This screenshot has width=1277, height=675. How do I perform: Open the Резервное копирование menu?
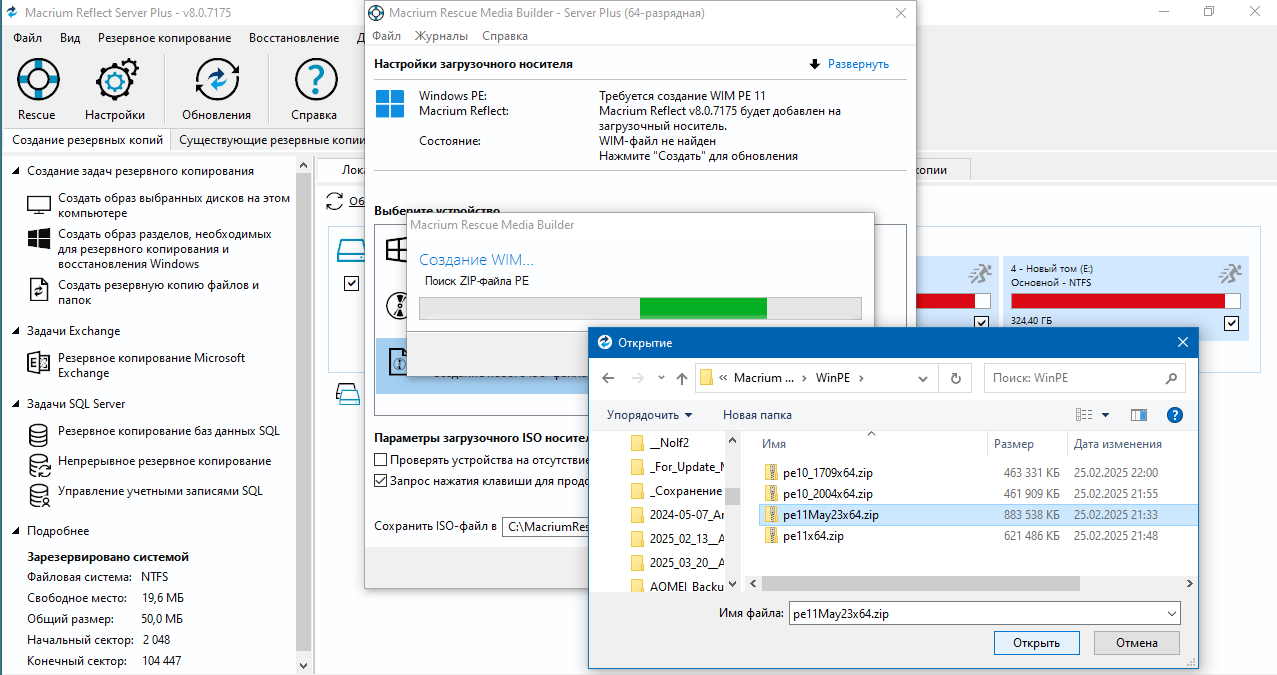point(164,38)
